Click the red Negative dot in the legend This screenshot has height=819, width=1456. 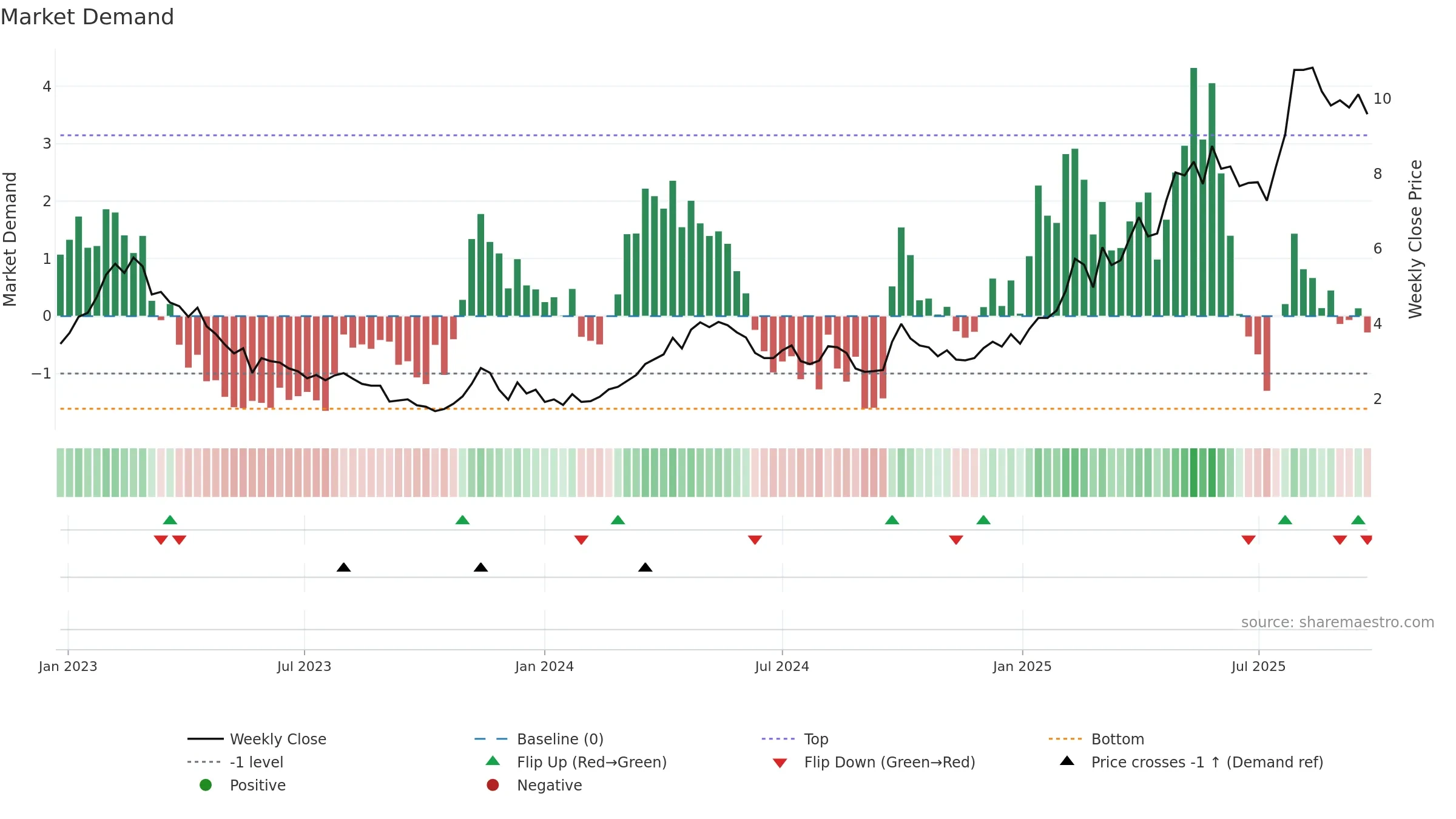pyautogui.click(x=493, y=785)
